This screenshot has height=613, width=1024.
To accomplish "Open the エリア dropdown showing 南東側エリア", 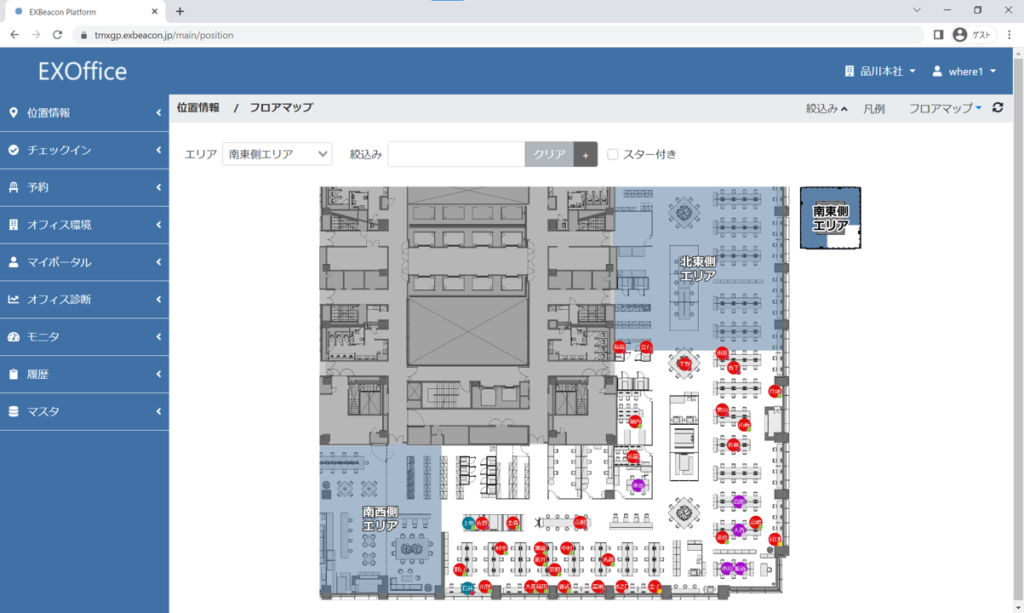I will 277,154.
